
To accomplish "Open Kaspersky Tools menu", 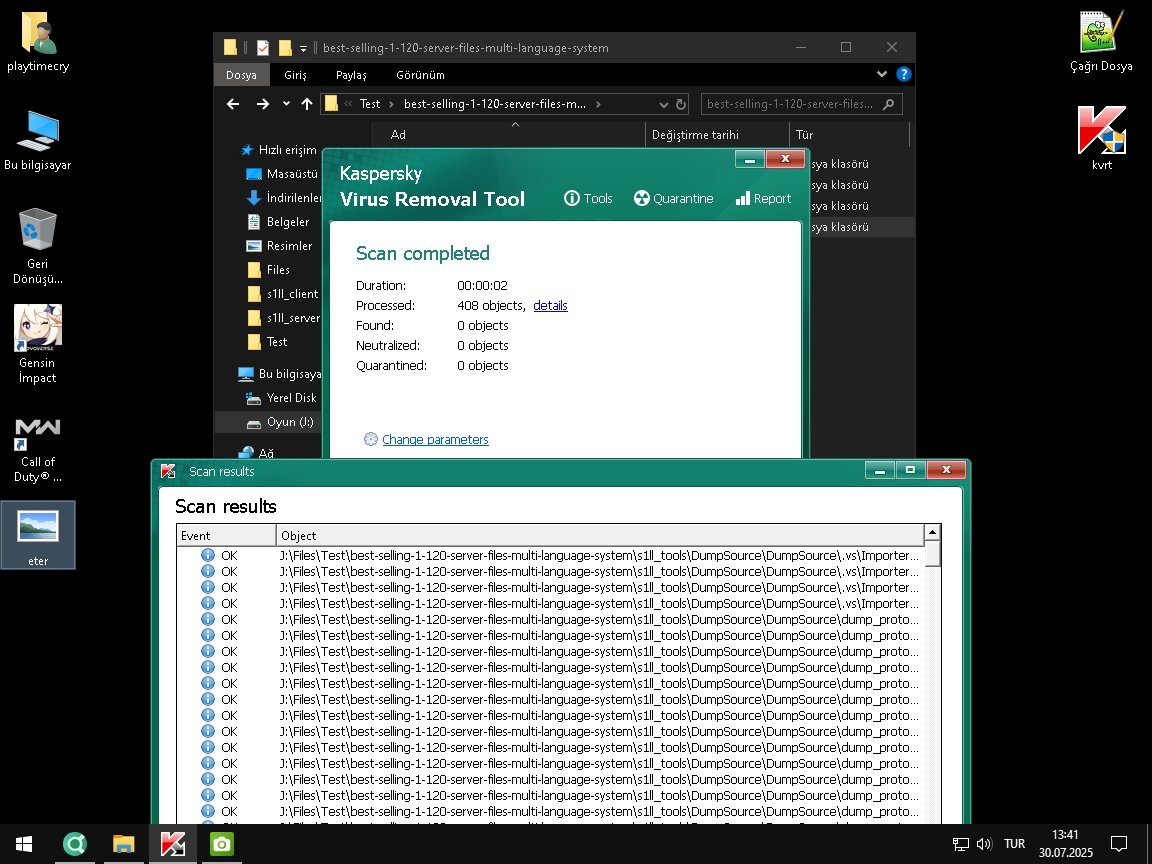I will 588,198.
